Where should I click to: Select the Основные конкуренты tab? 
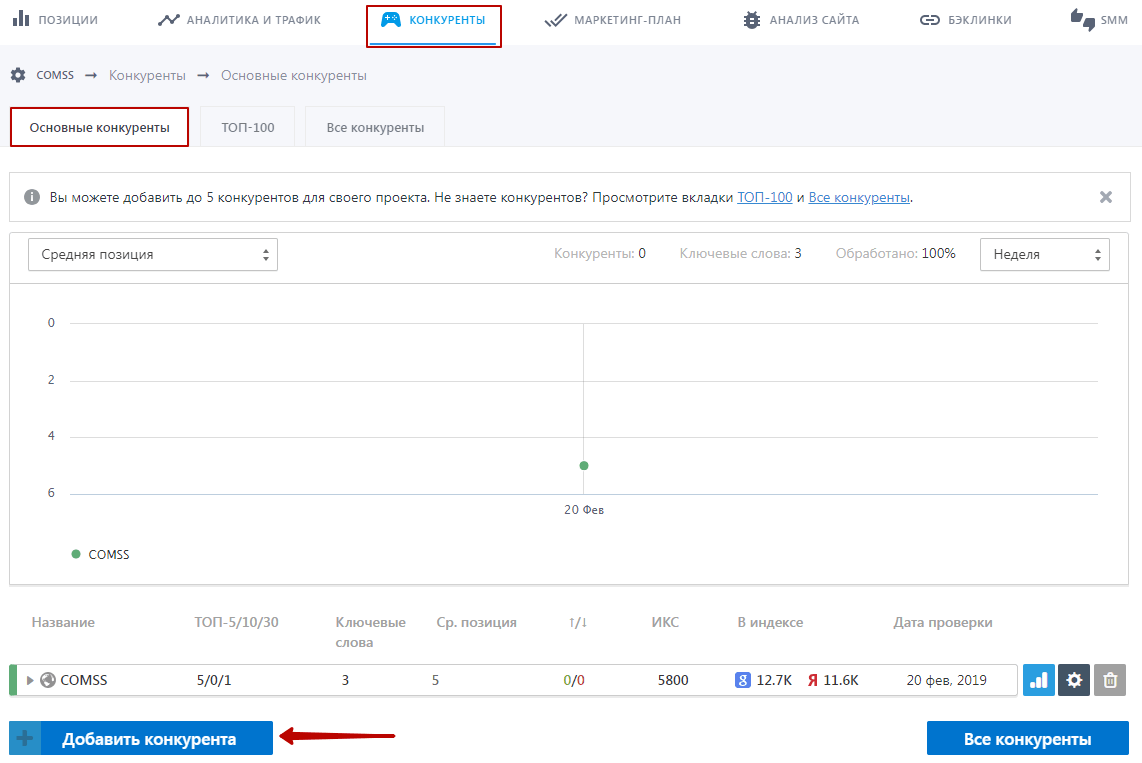[99, 127]
